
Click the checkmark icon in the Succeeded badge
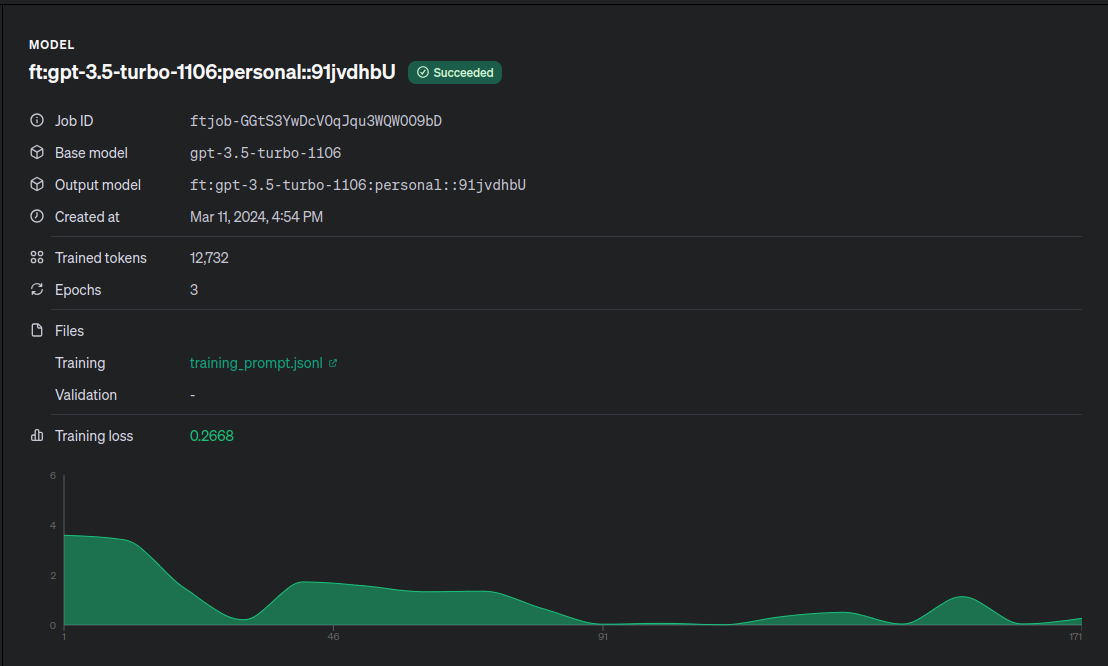click(x=423, y=73)
